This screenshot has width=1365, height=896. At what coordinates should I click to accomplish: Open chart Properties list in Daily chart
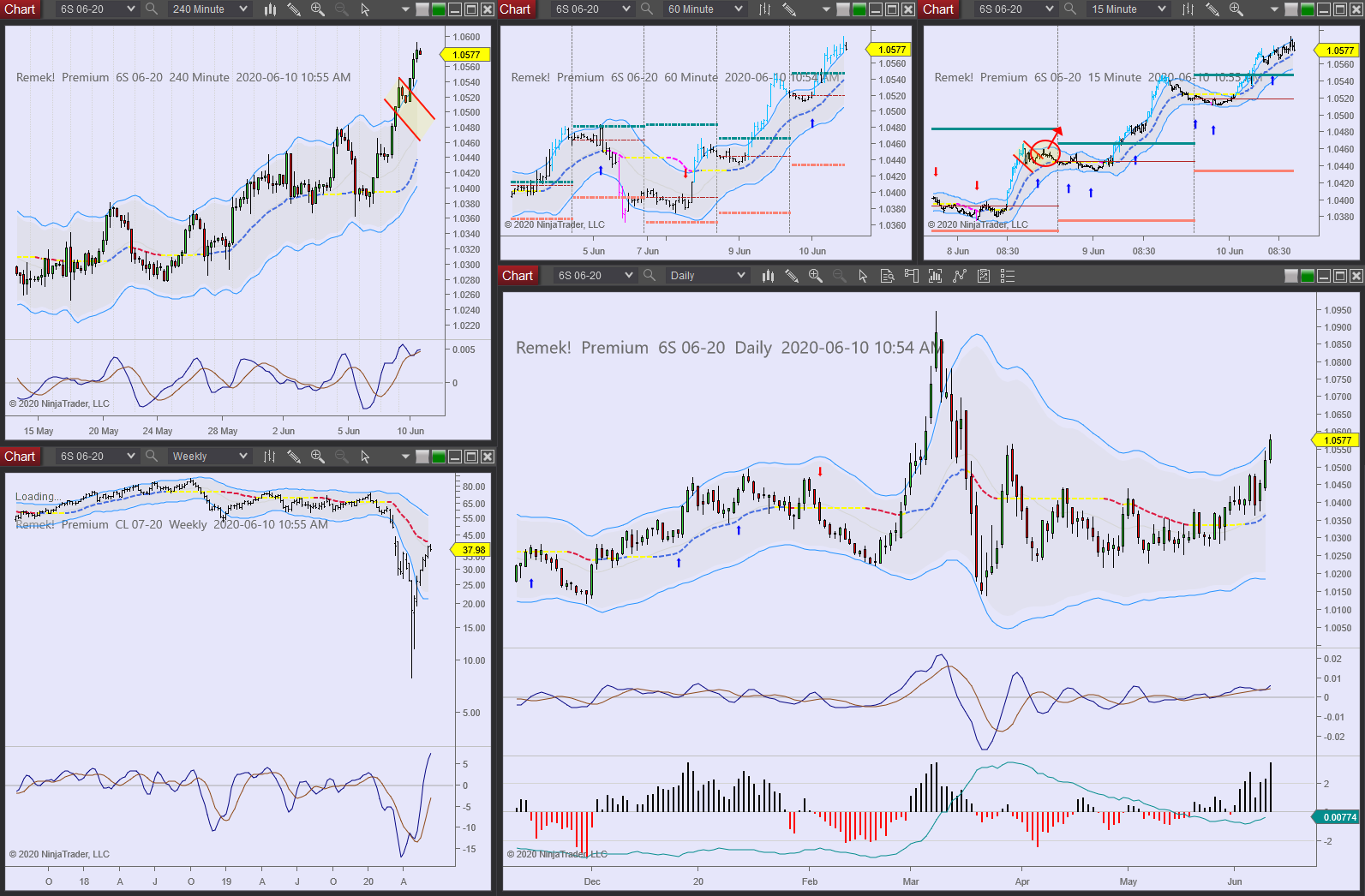[1008, 276]
